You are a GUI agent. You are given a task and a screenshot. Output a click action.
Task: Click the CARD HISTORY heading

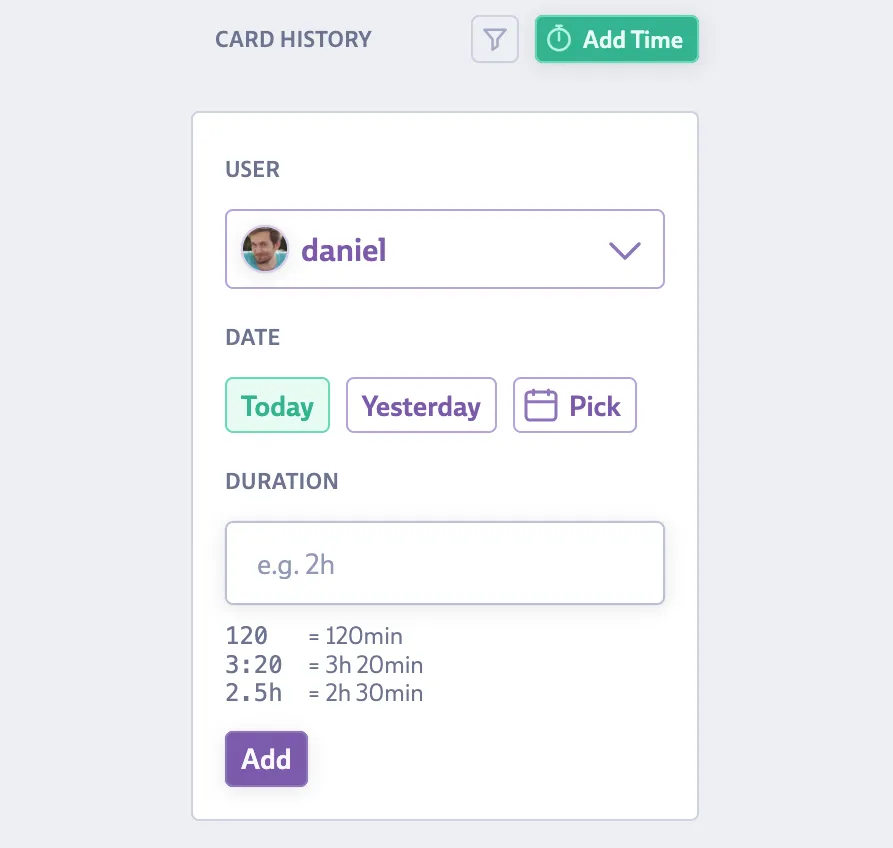coord(293,40)
